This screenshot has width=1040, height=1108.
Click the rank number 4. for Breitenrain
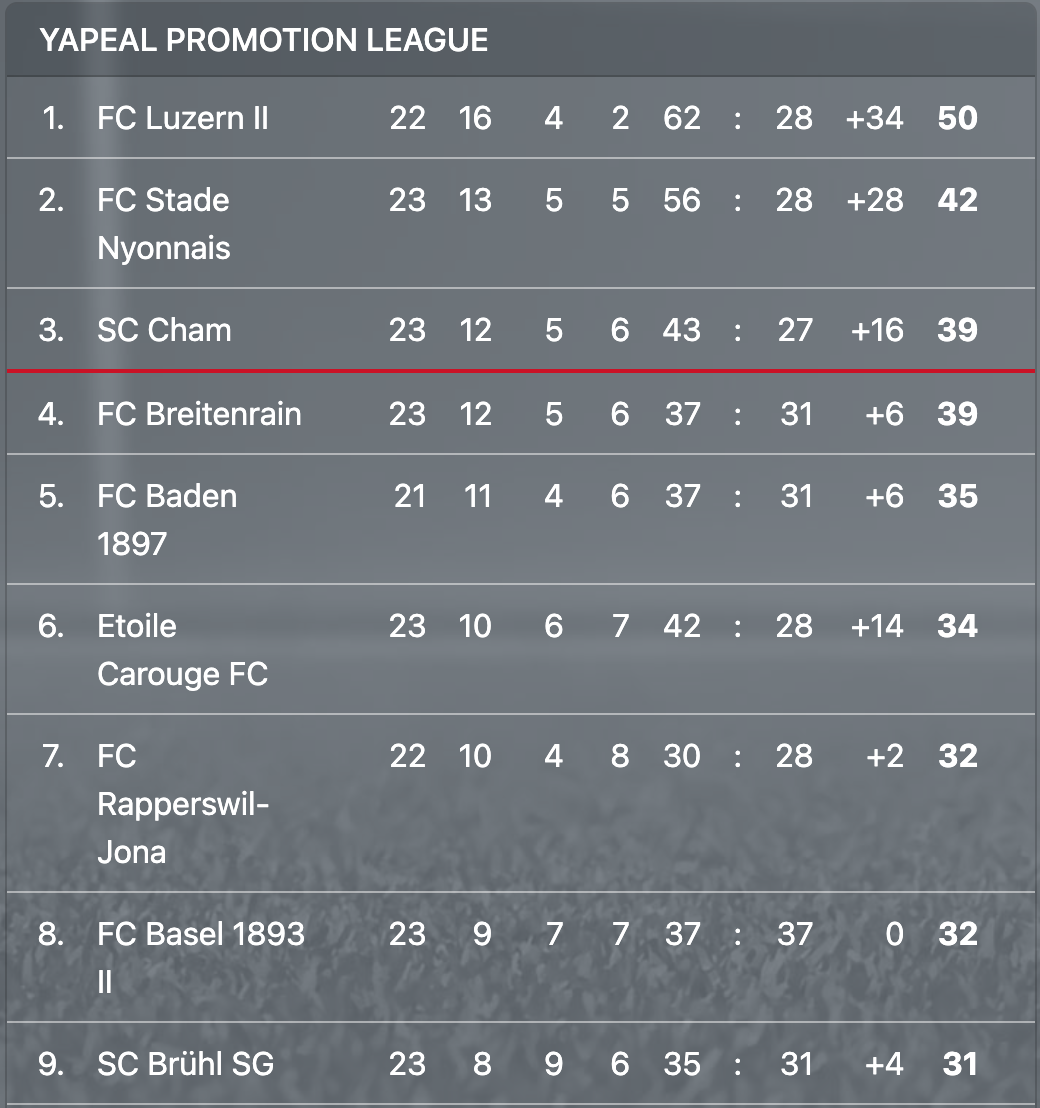(x=51, y=414)
